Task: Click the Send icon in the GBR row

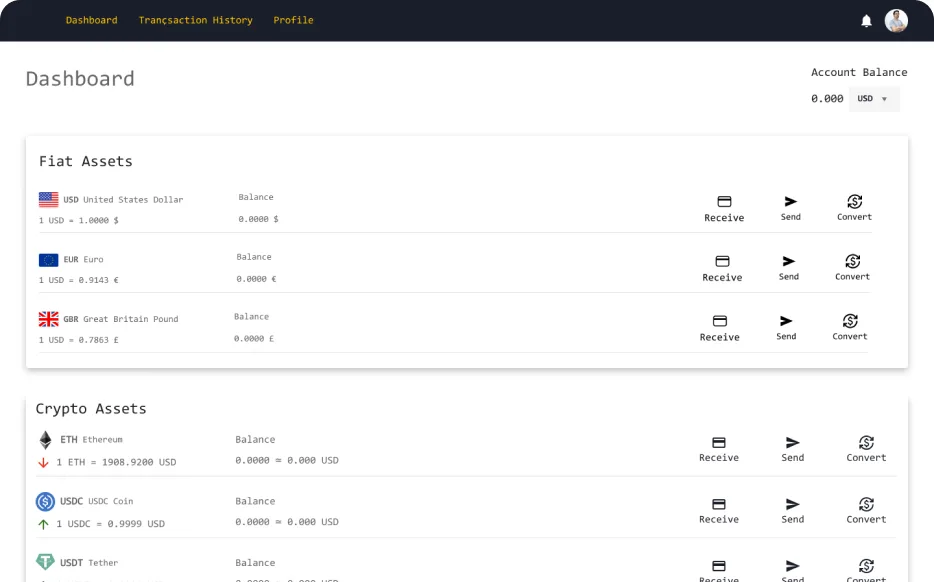Action: point(786,321)
